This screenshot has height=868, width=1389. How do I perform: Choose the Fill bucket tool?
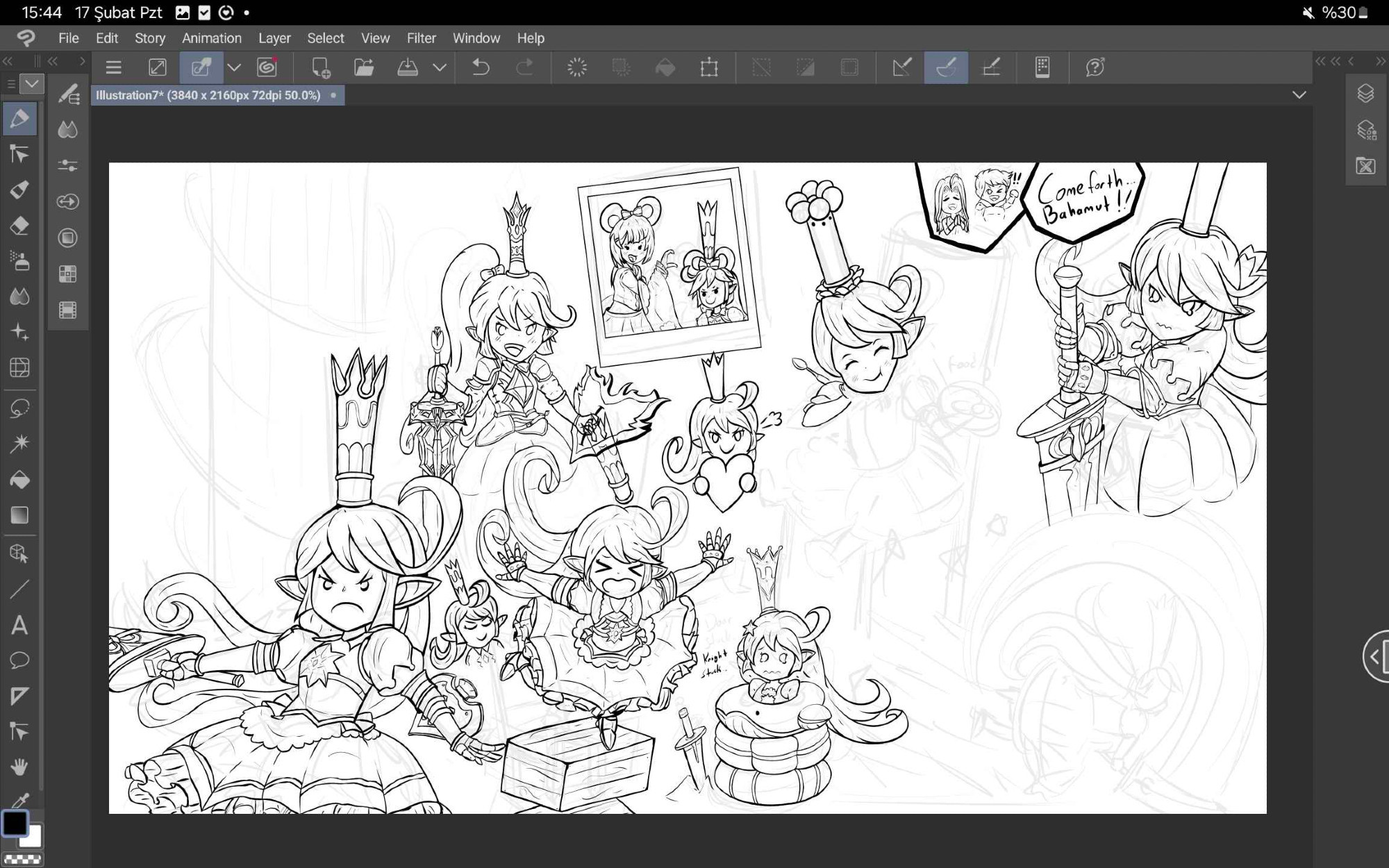click(19, 480)
